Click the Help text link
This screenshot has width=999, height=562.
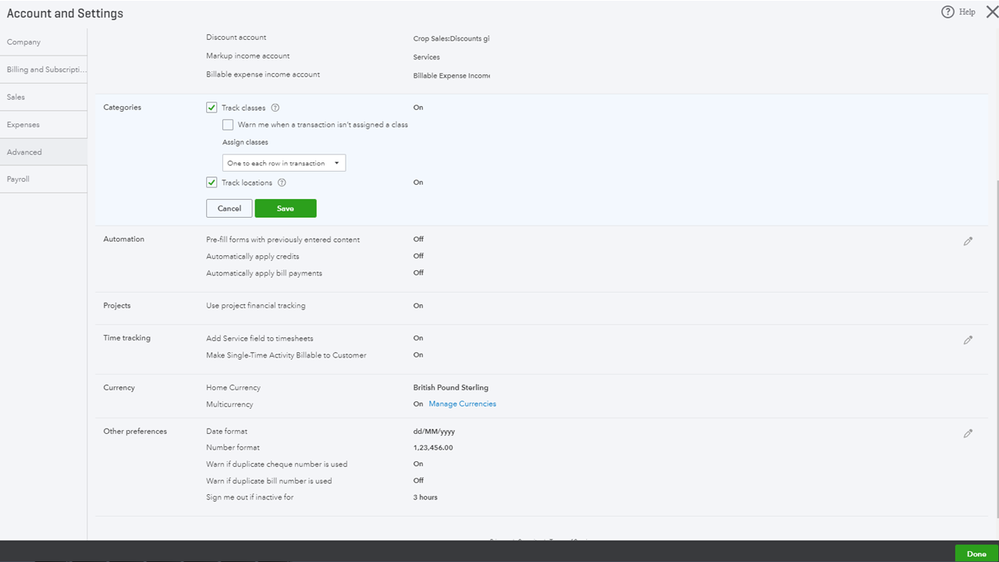tap(967, 12)
